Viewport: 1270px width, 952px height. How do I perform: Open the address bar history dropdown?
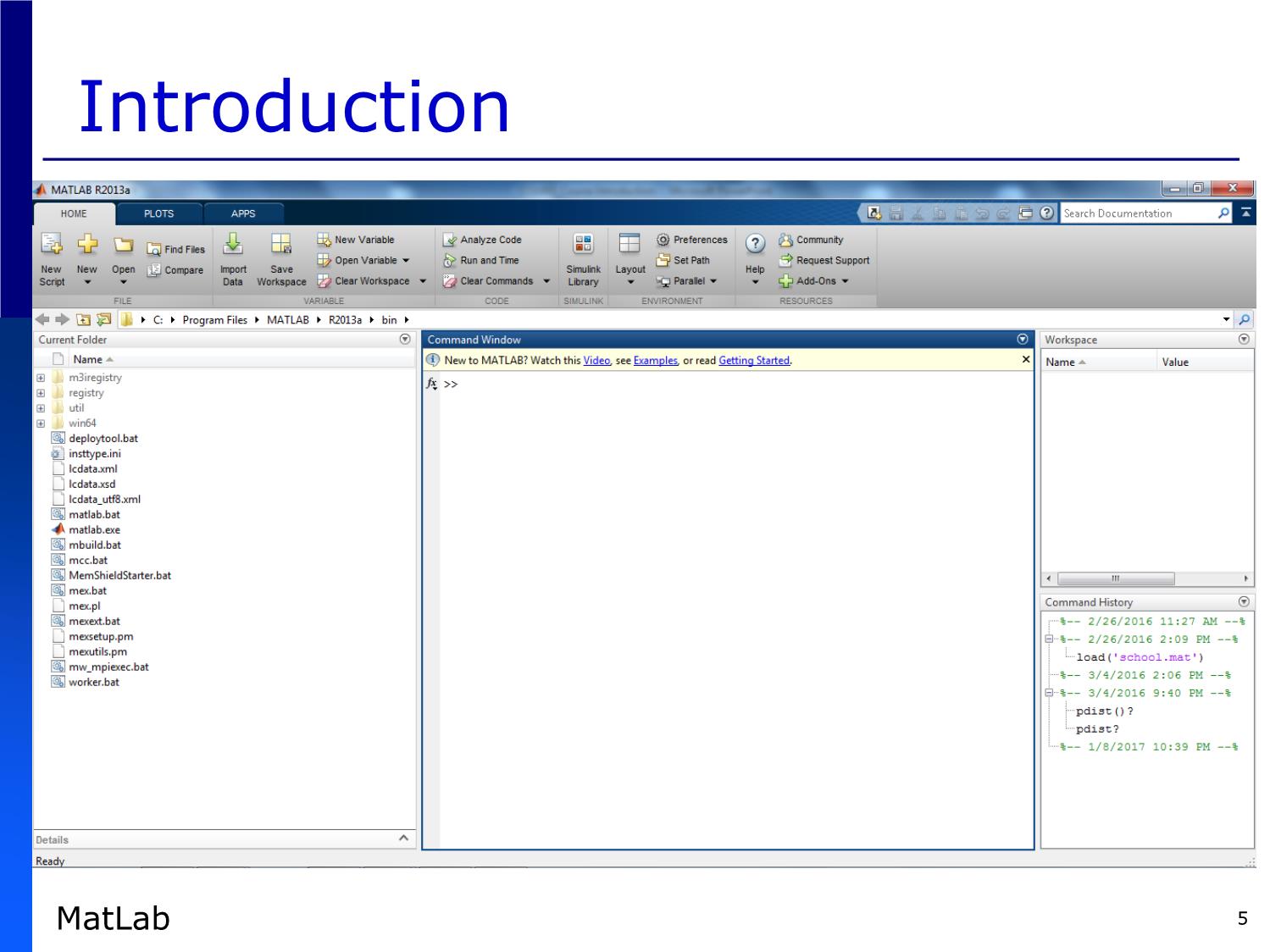[x=1226, y=319]
